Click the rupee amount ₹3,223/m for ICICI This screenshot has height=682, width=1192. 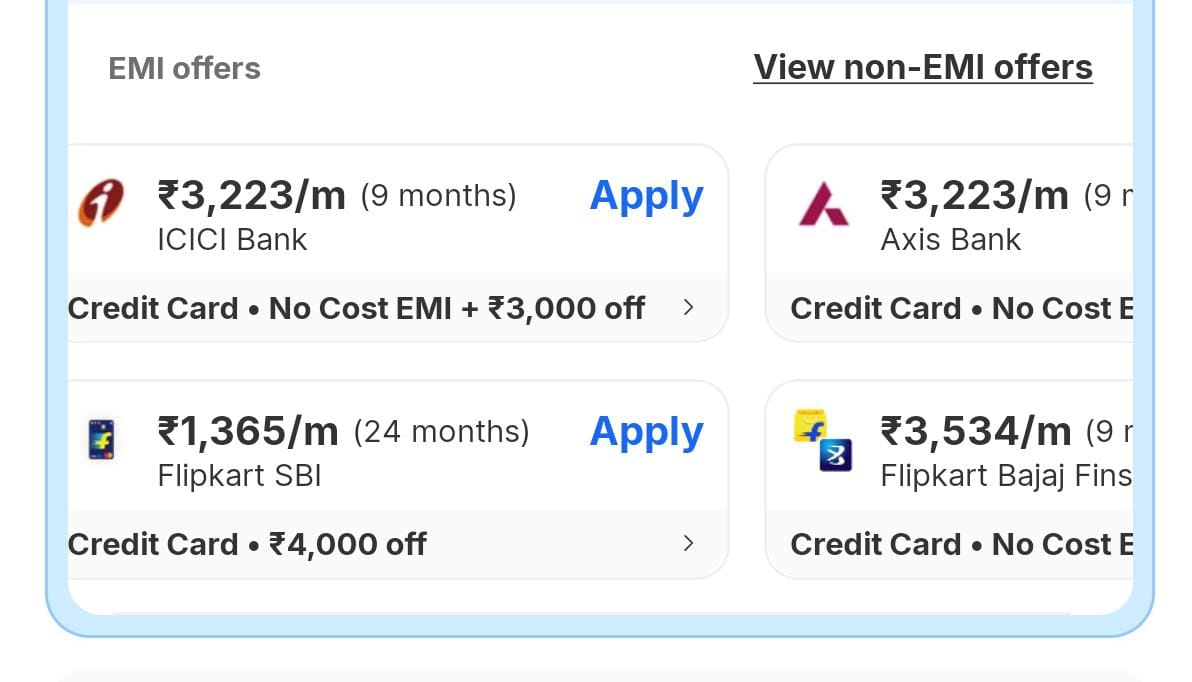pyautogui.click(x=251, y=196)
